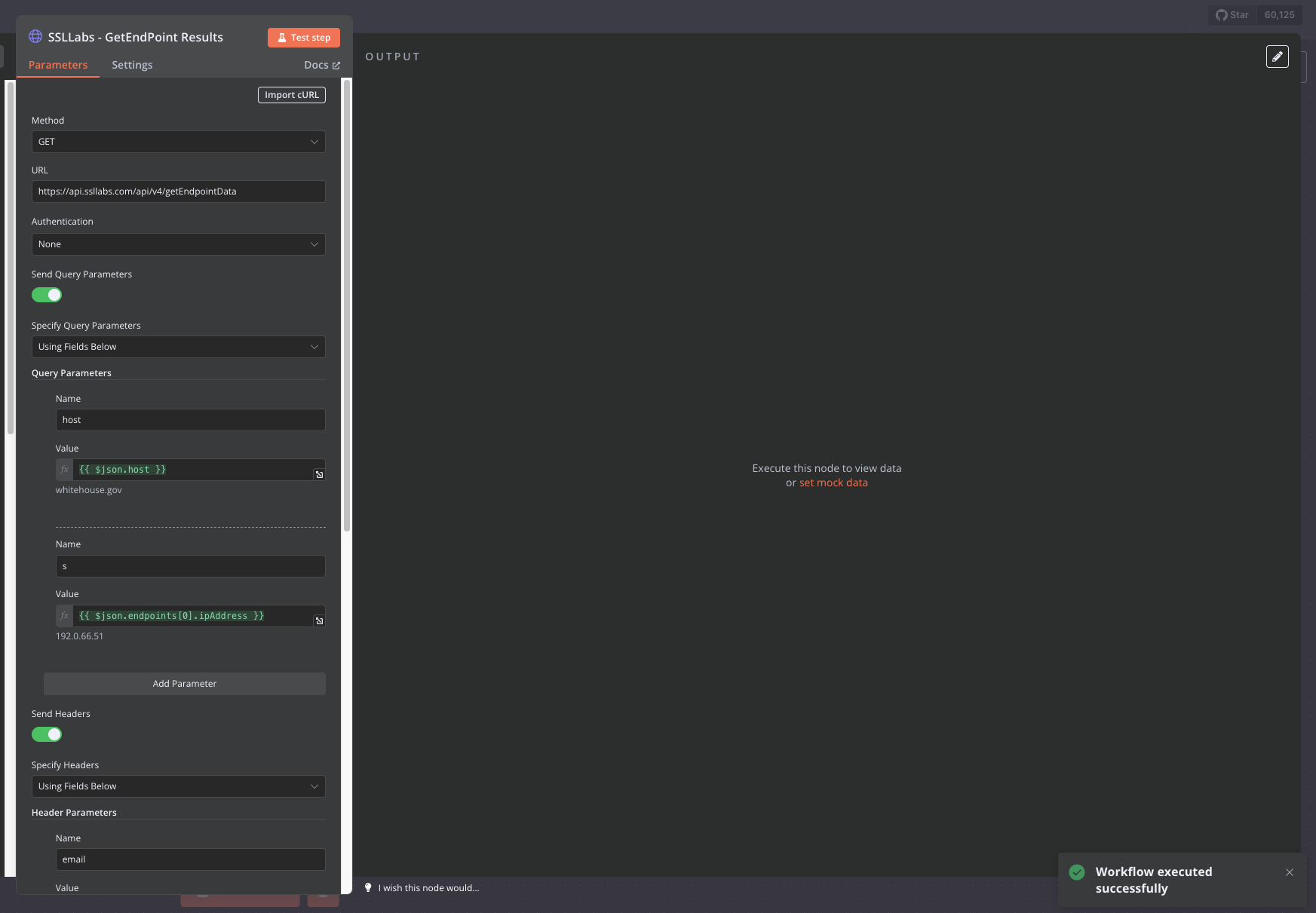
Task: Open expression editor for ipAddress value
Action: coord(319,620)
